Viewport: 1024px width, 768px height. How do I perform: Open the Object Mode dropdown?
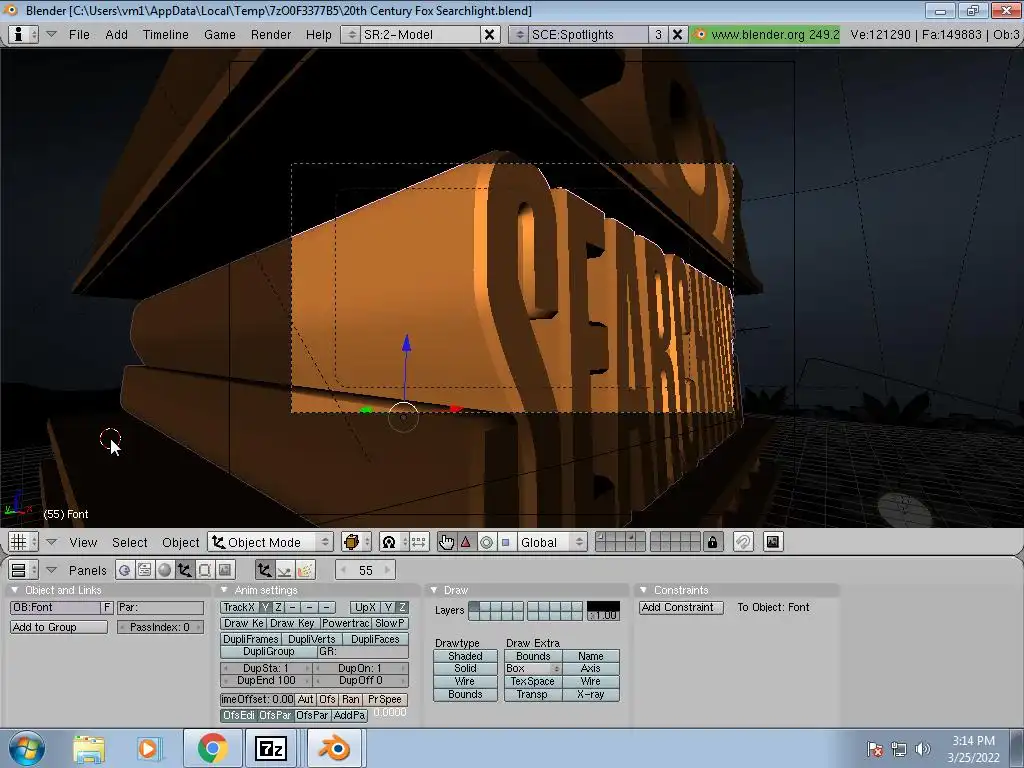(x=271, y=542)
